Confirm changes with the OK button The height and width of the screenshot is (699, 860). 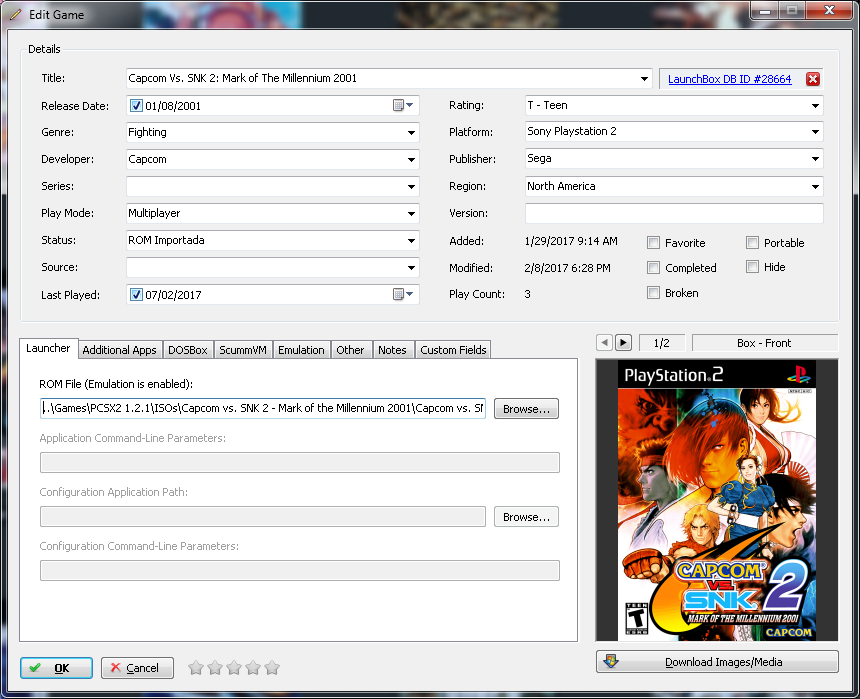(x=56, y=668)
